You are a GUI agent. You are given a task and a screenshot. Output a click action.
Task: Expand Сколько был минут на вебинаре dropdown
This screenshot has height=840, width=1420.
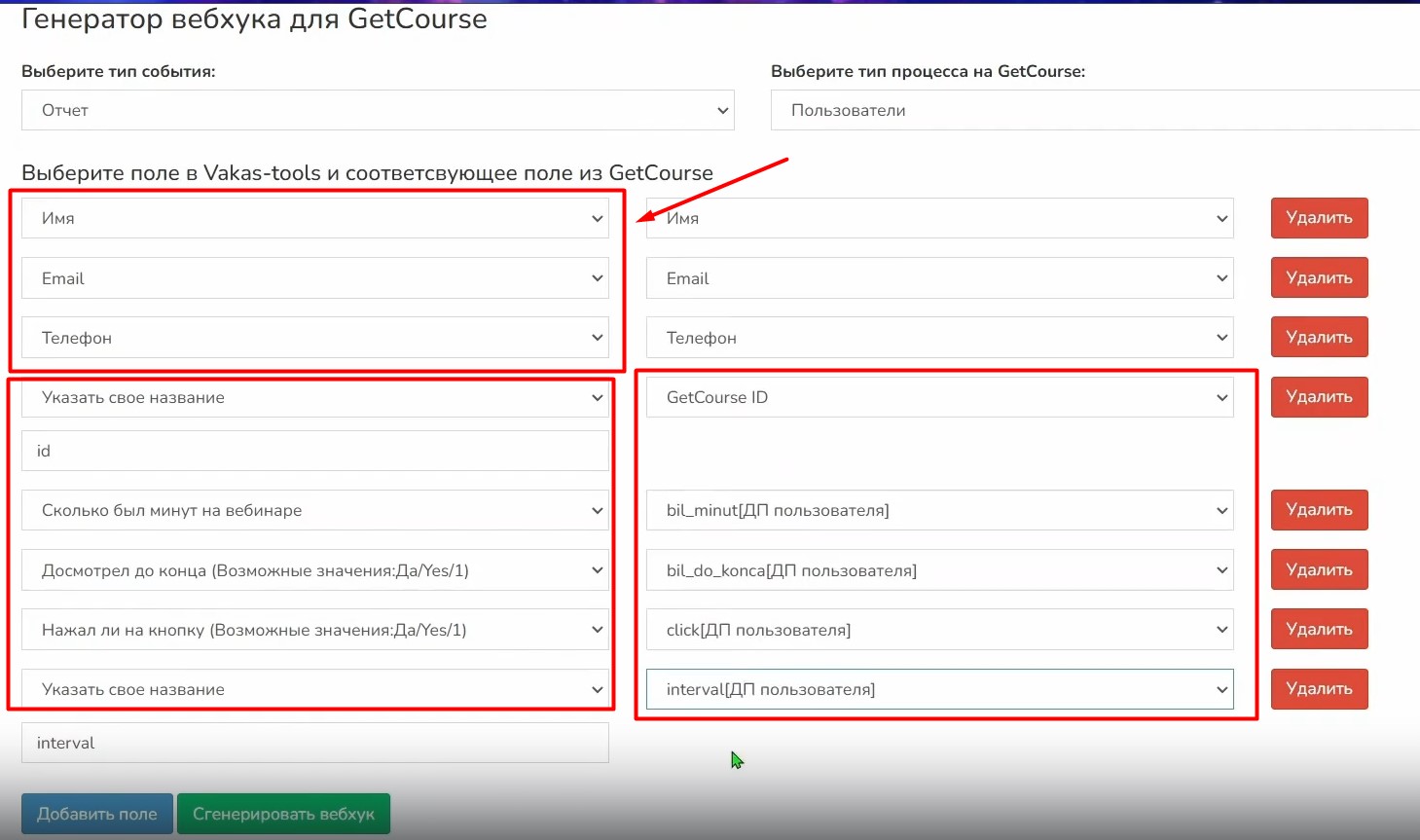click(x=315, y=510)
